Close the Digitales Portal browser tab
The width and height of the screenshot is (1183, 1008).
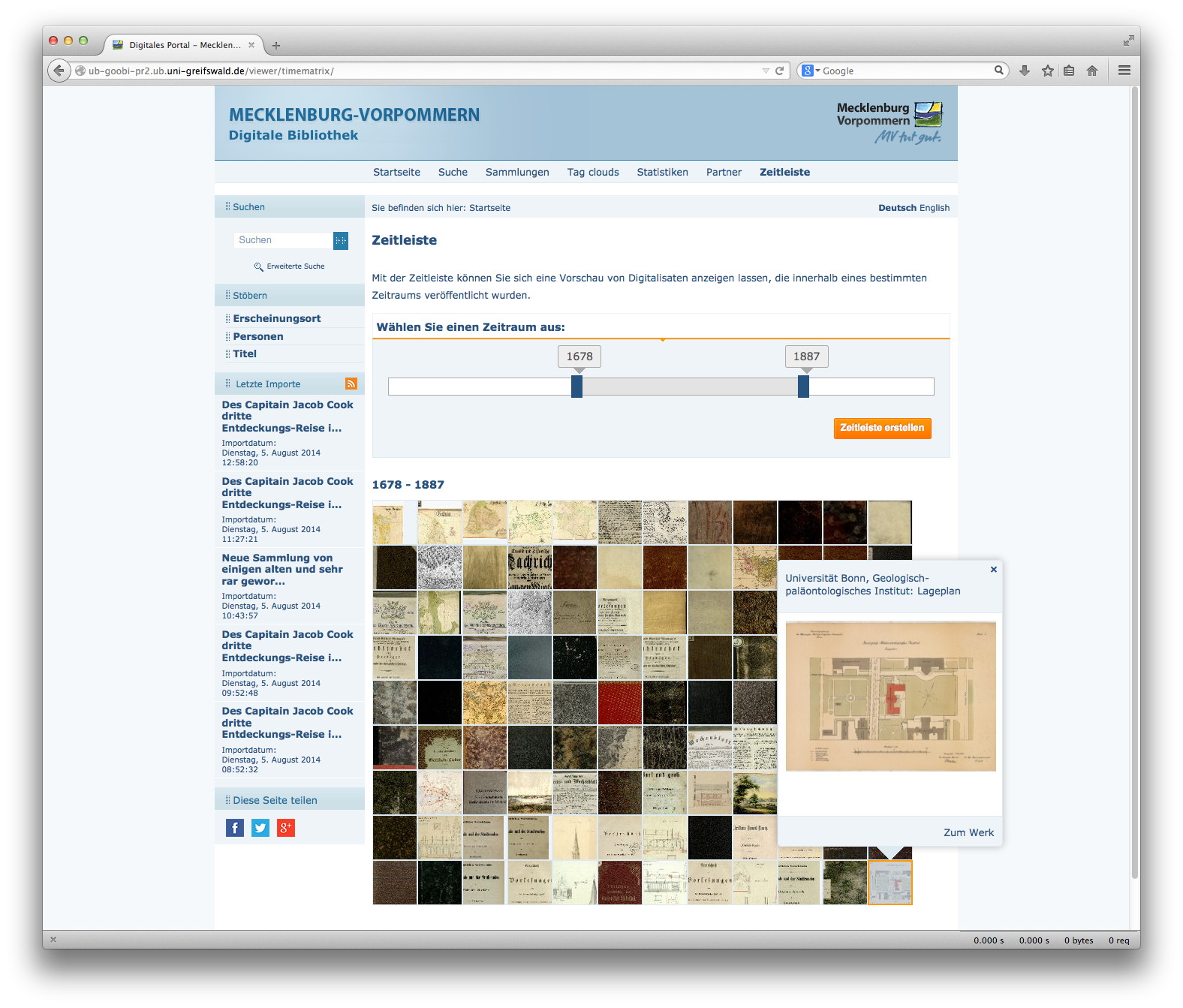251,45
